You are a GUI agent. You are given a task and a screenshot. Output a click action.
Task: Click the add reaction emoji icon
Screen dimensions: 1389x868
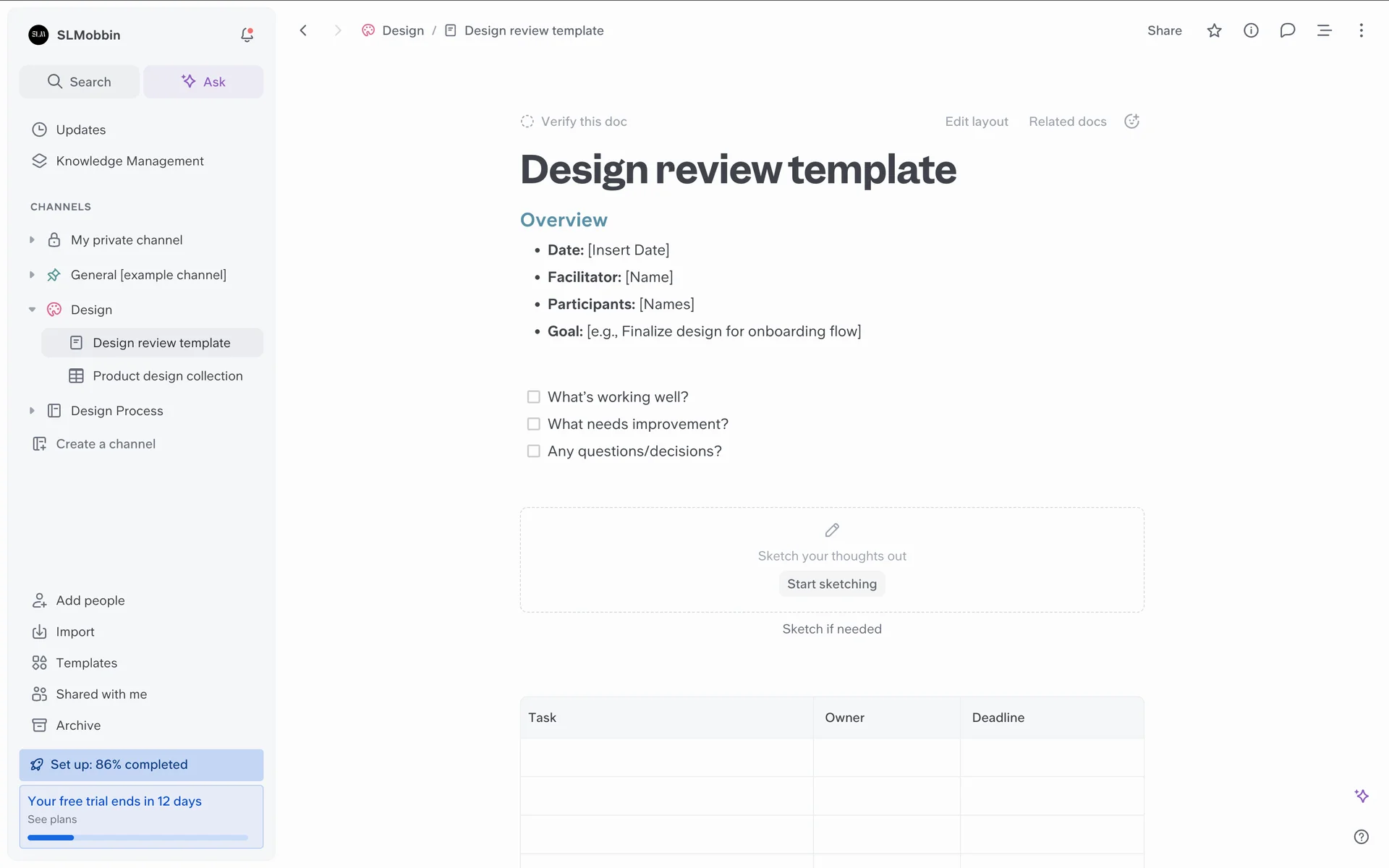coord(1131,122)
